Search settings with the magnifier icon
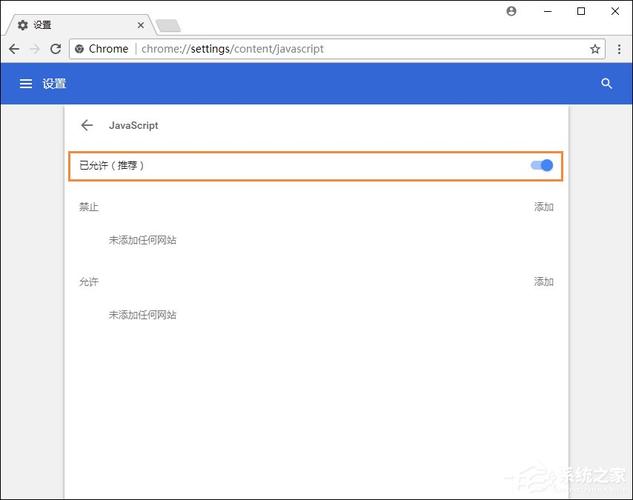The height and width of the screenshot is (500, 633). coord(606,84)
